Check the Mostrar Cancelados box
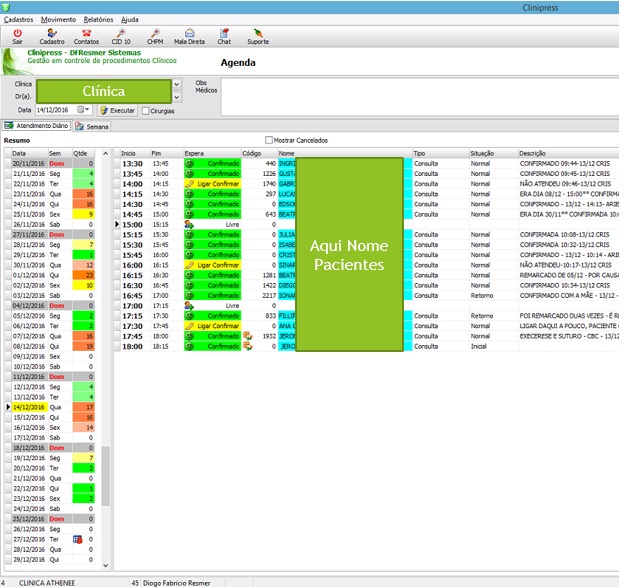This screenshot has width=624, height=588. [269, 140]
